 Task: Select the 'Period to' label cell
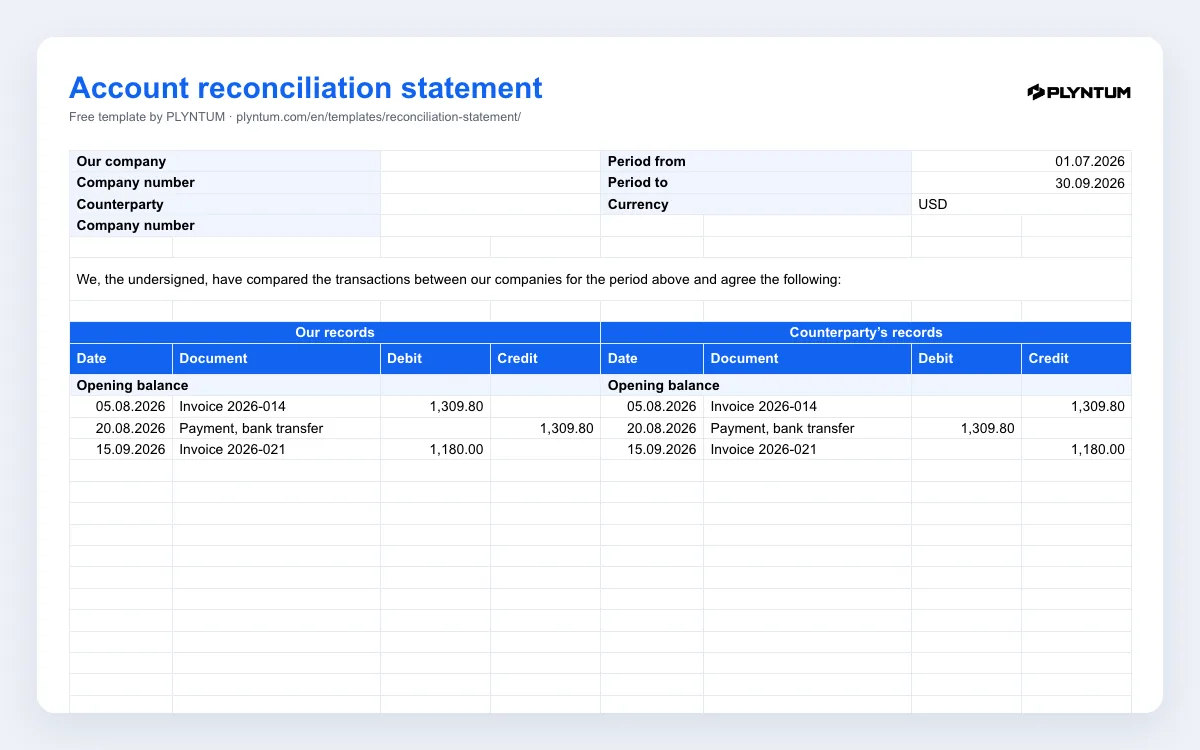pos(756,183)
